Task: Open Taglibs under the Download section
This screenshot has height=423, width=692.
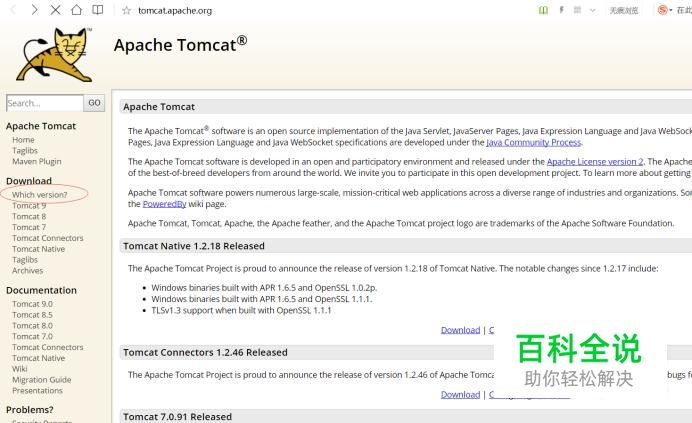Action: coord(25,260)
